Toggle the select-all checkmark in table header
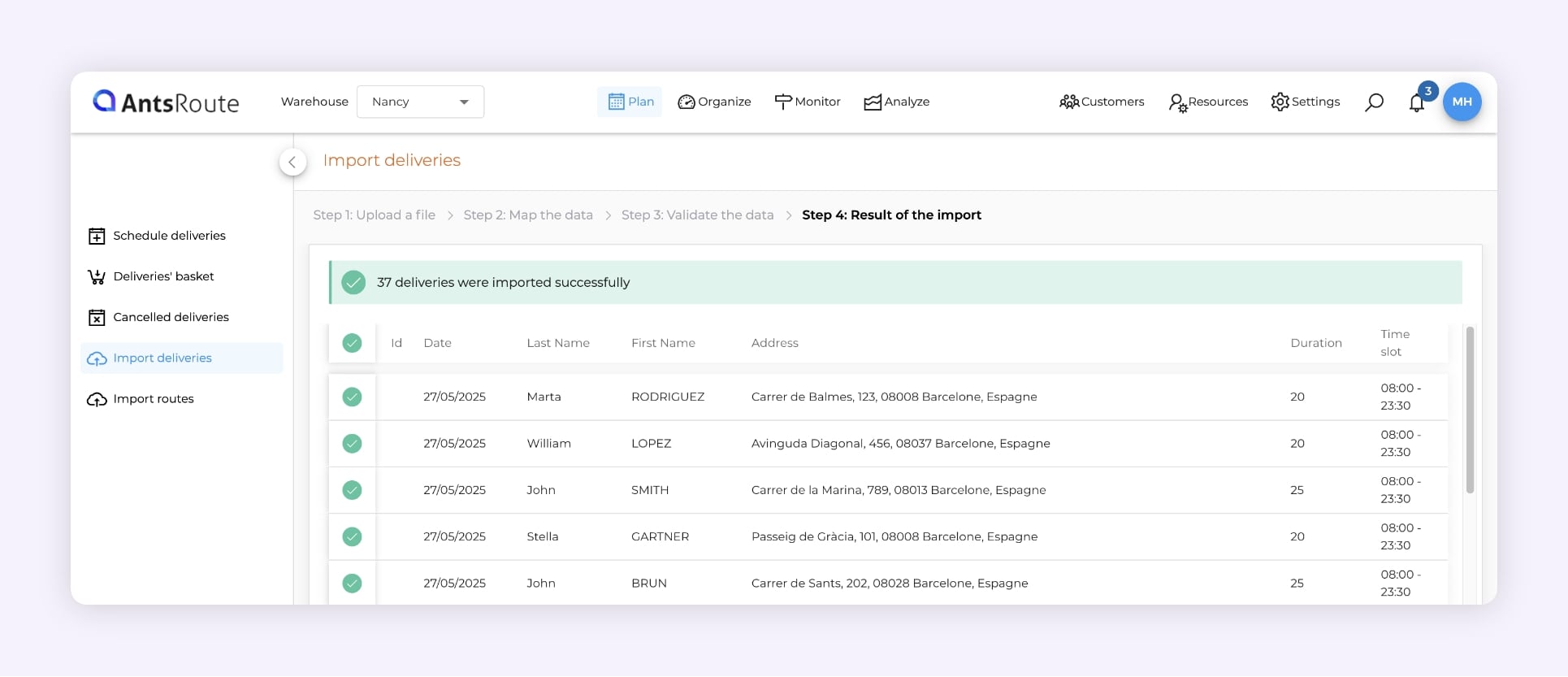This screenshot has height=677, width=1568. [x=352, y=343]
